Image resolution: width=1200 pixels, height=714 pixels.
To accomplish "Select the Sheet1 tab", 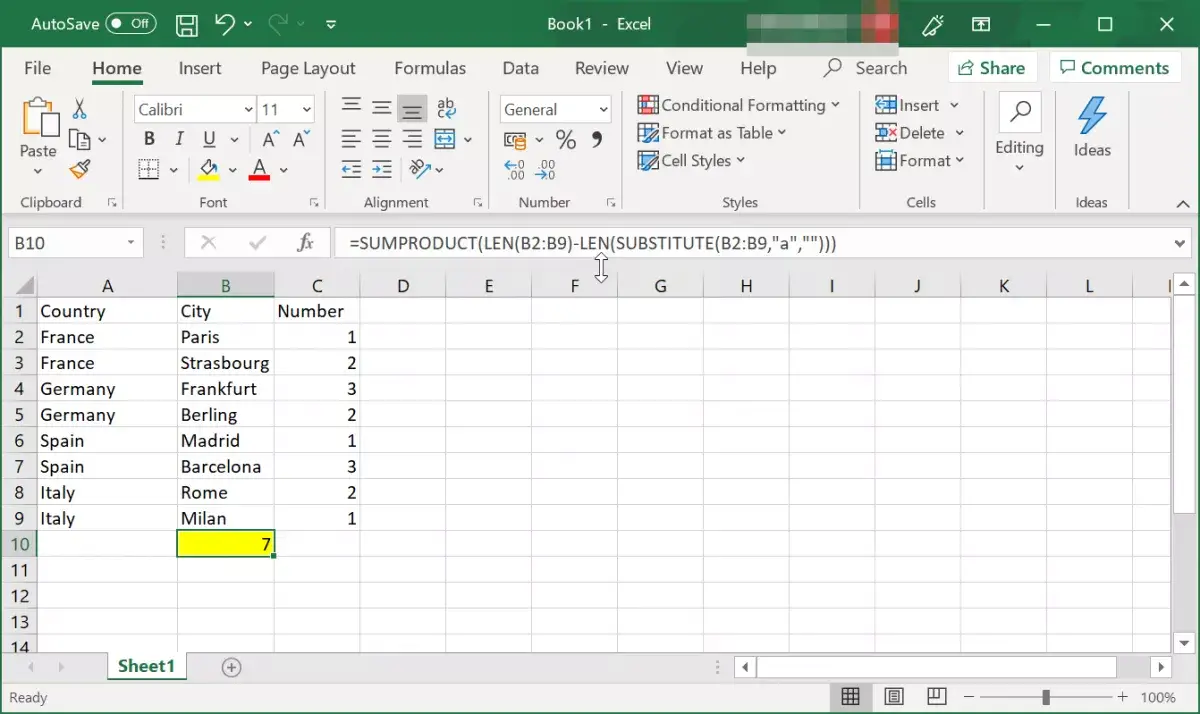I will 146,666.
